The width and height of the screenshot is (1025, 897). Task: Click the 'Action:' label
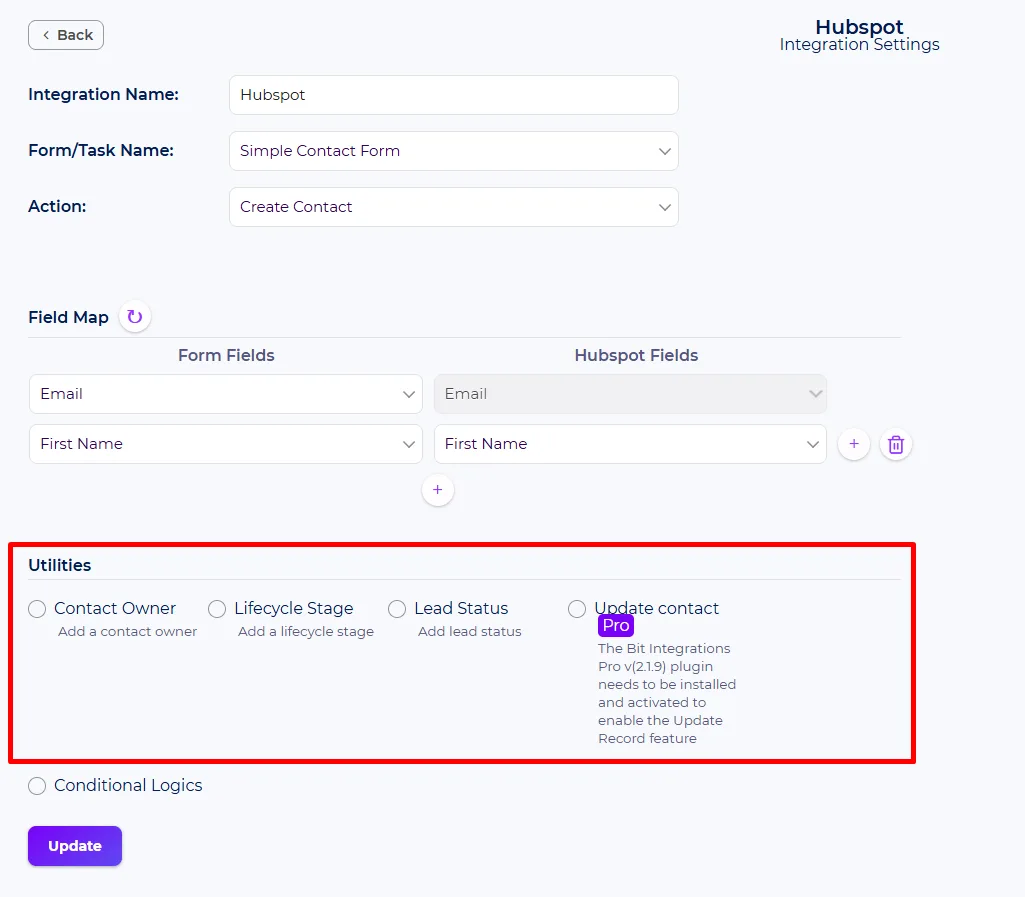coord(58,207)
